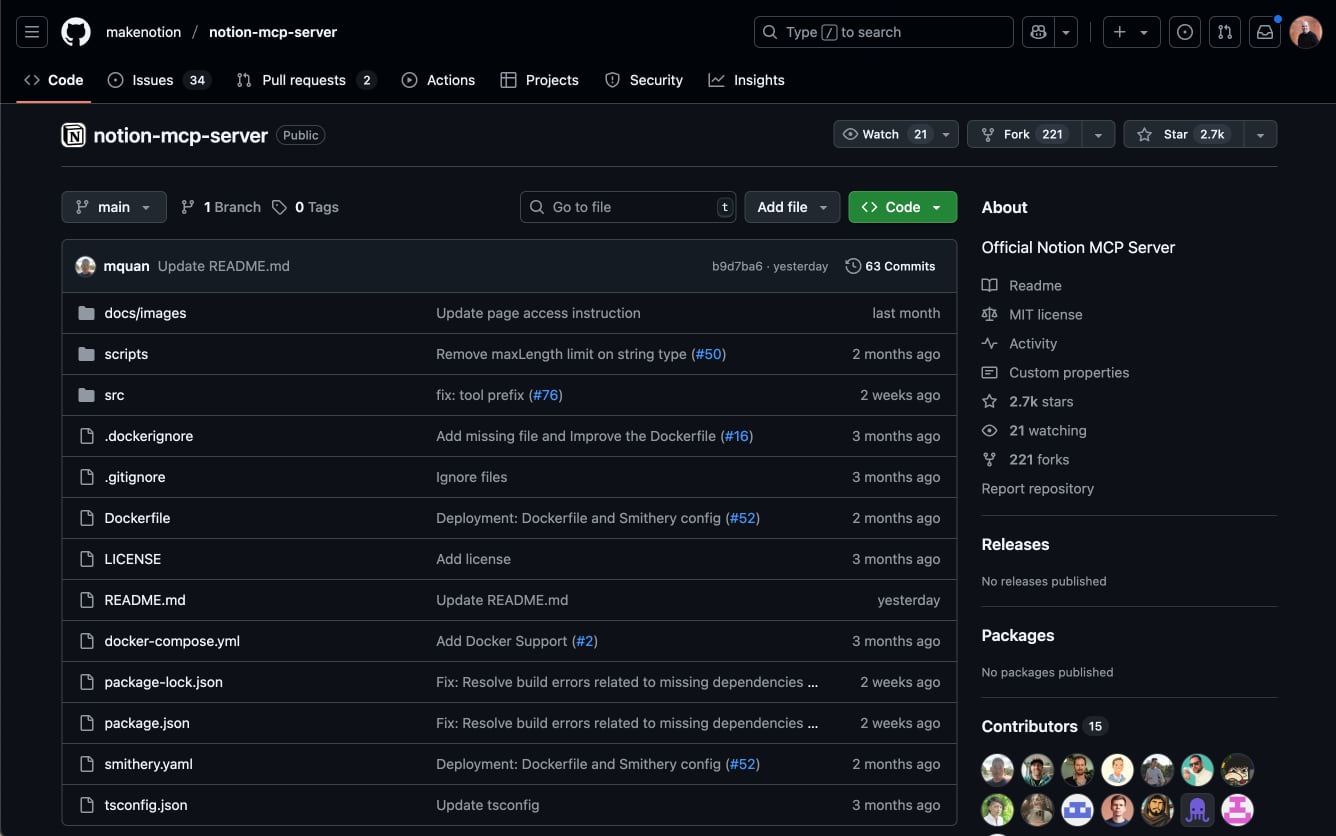
Task: Open the tsconfig.json file
Action: (x=146, y=805)
